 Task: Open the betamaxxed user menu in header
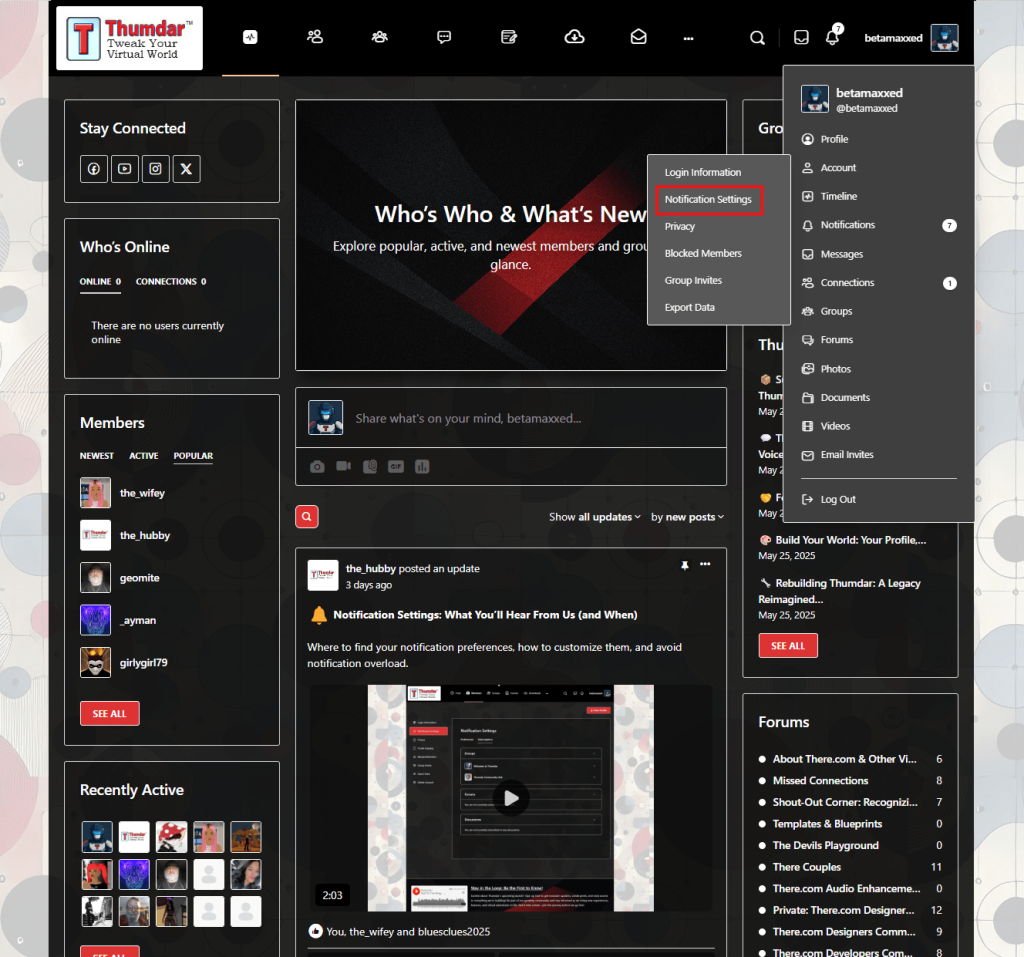point(911,38)
